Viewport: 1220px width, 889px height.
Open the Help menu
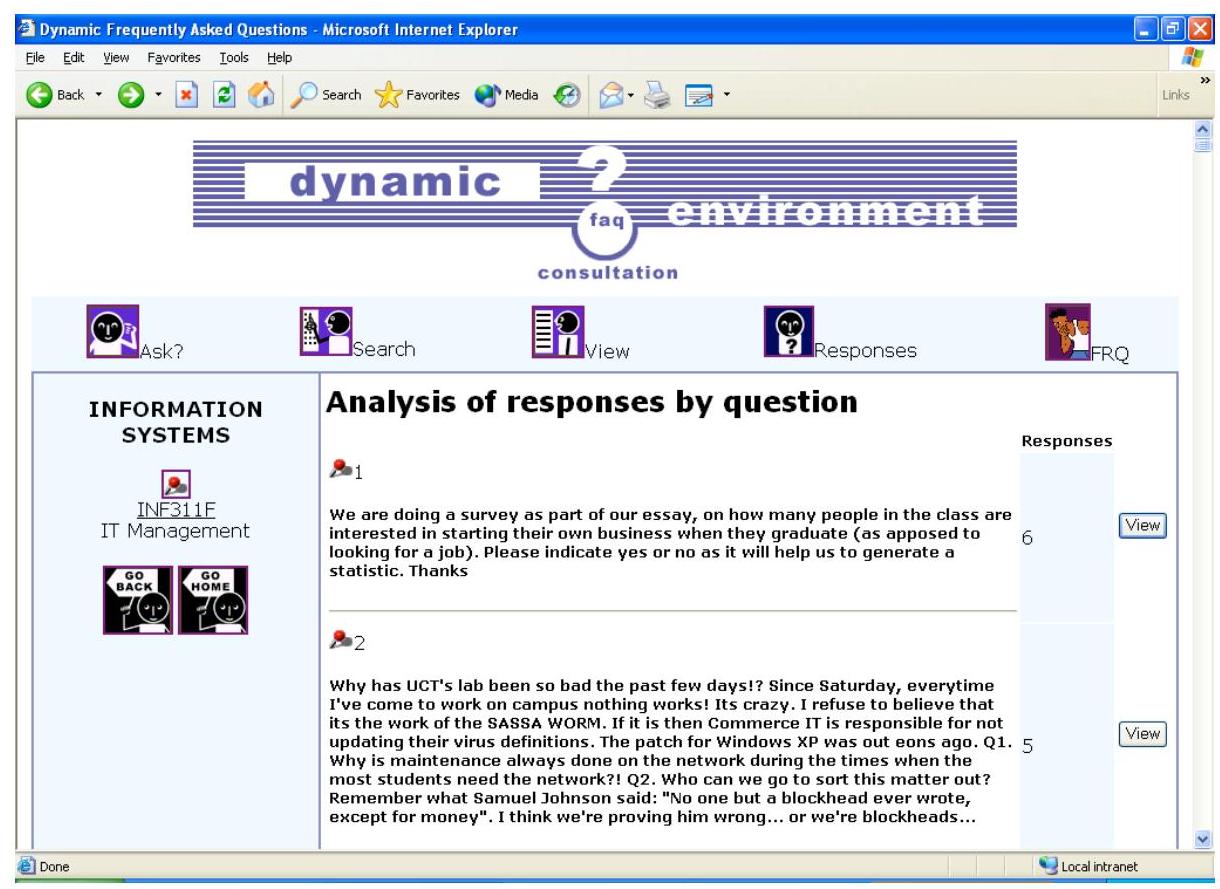279,58
